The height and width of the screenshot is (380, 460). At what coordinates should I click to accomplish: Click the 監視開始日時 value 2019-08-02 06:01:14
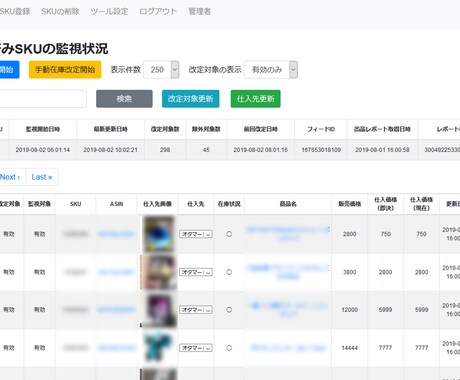pyautogui.click(x=43, y=150)
